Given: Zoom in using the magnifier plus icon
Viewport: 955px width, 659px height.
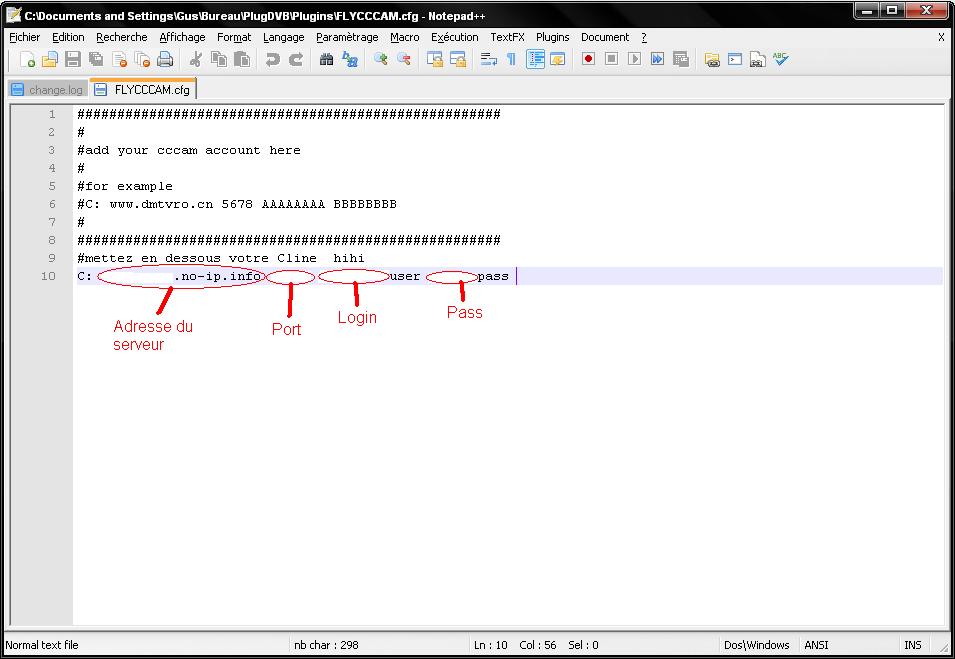Looking at the screenshot, I should coord(381,59).
